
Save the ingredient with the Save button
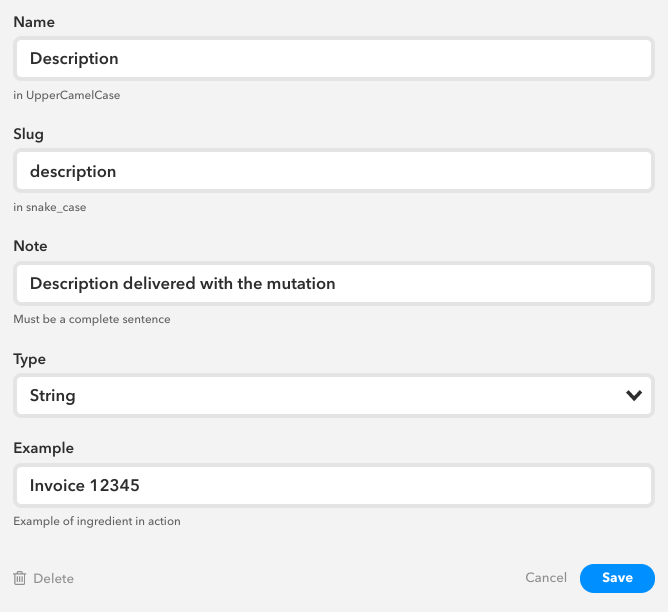[617, 578]
